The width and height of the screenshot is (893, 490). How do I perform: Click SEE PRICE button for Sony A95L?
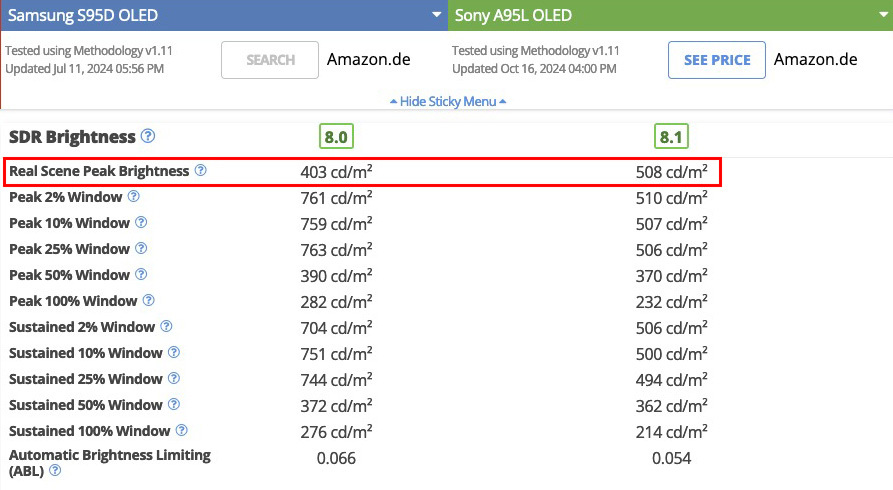click(x=717, y=60)
